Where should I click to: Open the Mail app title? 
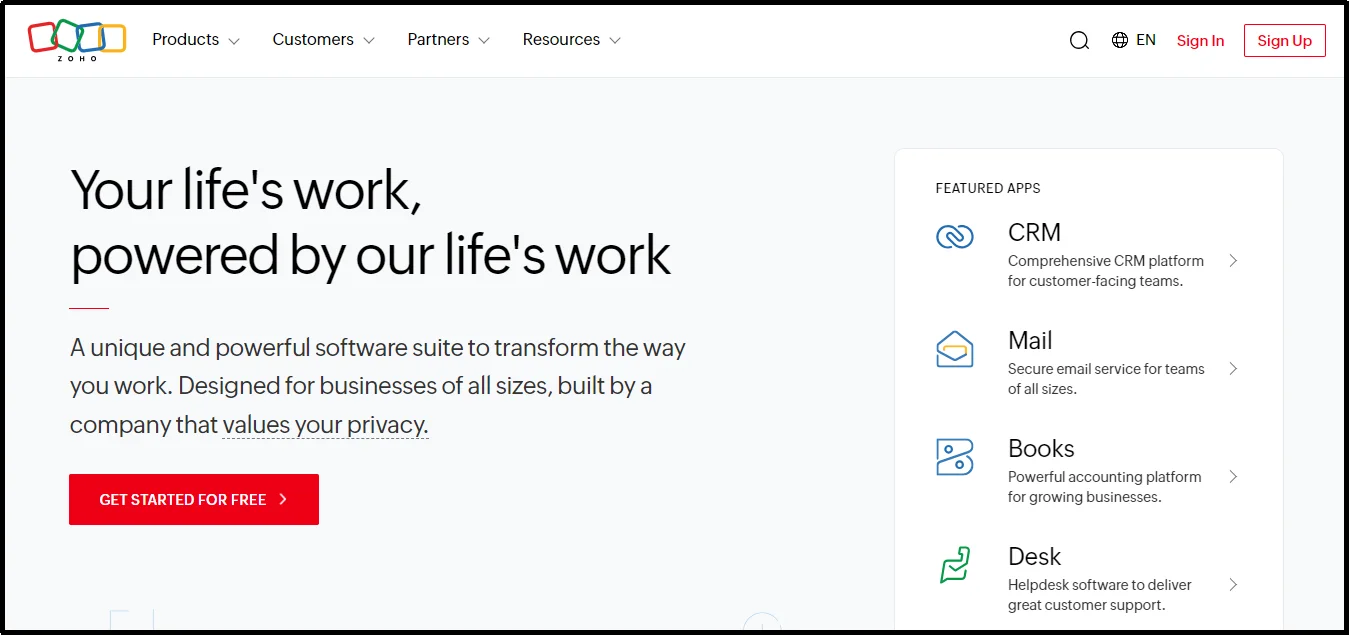coord(1030,340)
